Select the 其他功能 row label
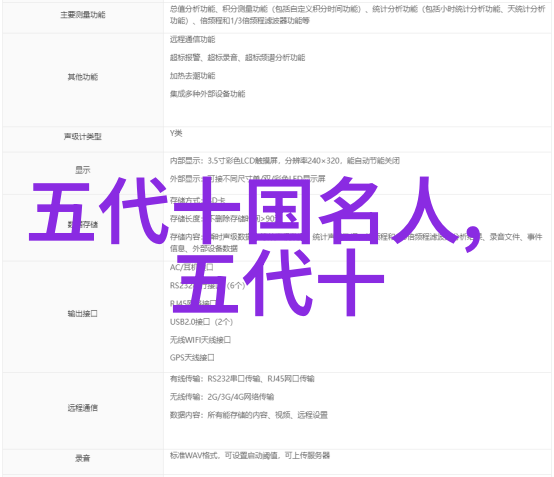The height and width of the screenshot is (477, 554). coord(83,77)
